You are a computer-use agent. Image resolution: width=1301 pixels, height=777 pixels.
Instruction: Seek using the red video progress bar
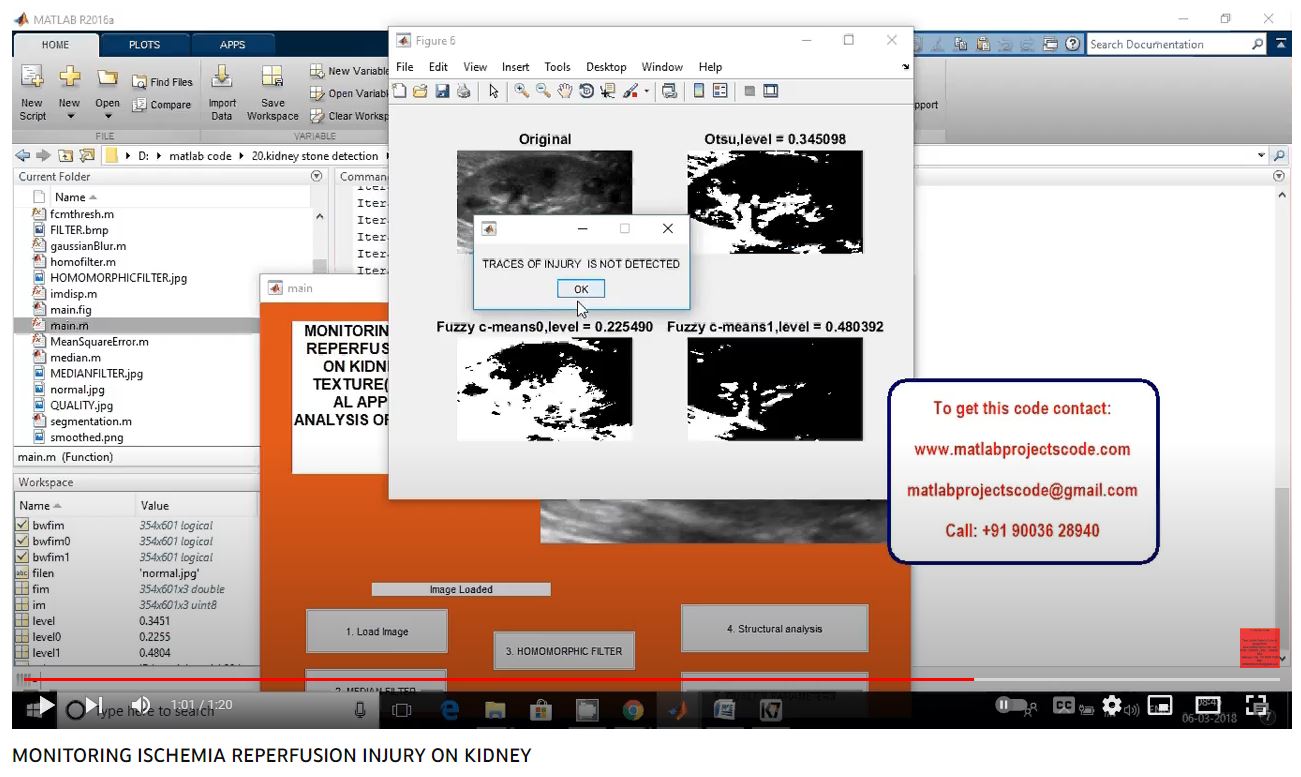point(500,680)
